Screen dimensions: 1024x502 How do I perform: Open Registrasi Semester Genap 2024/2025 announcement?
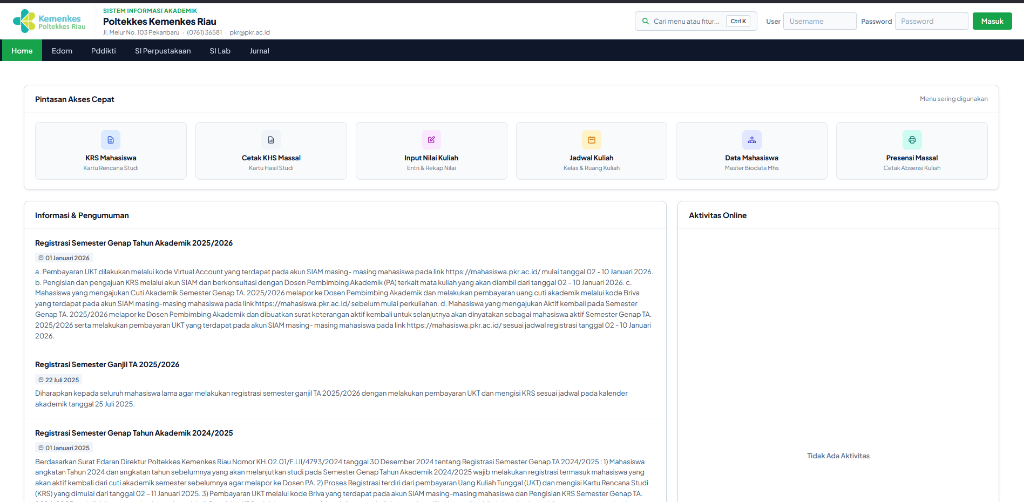[134, 433]
